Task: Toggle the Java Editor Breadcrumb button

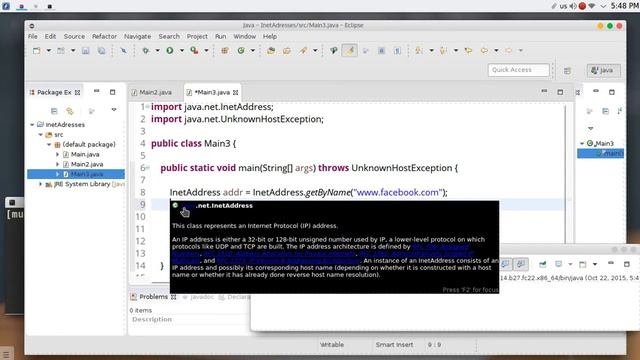Action: (333, 51)
